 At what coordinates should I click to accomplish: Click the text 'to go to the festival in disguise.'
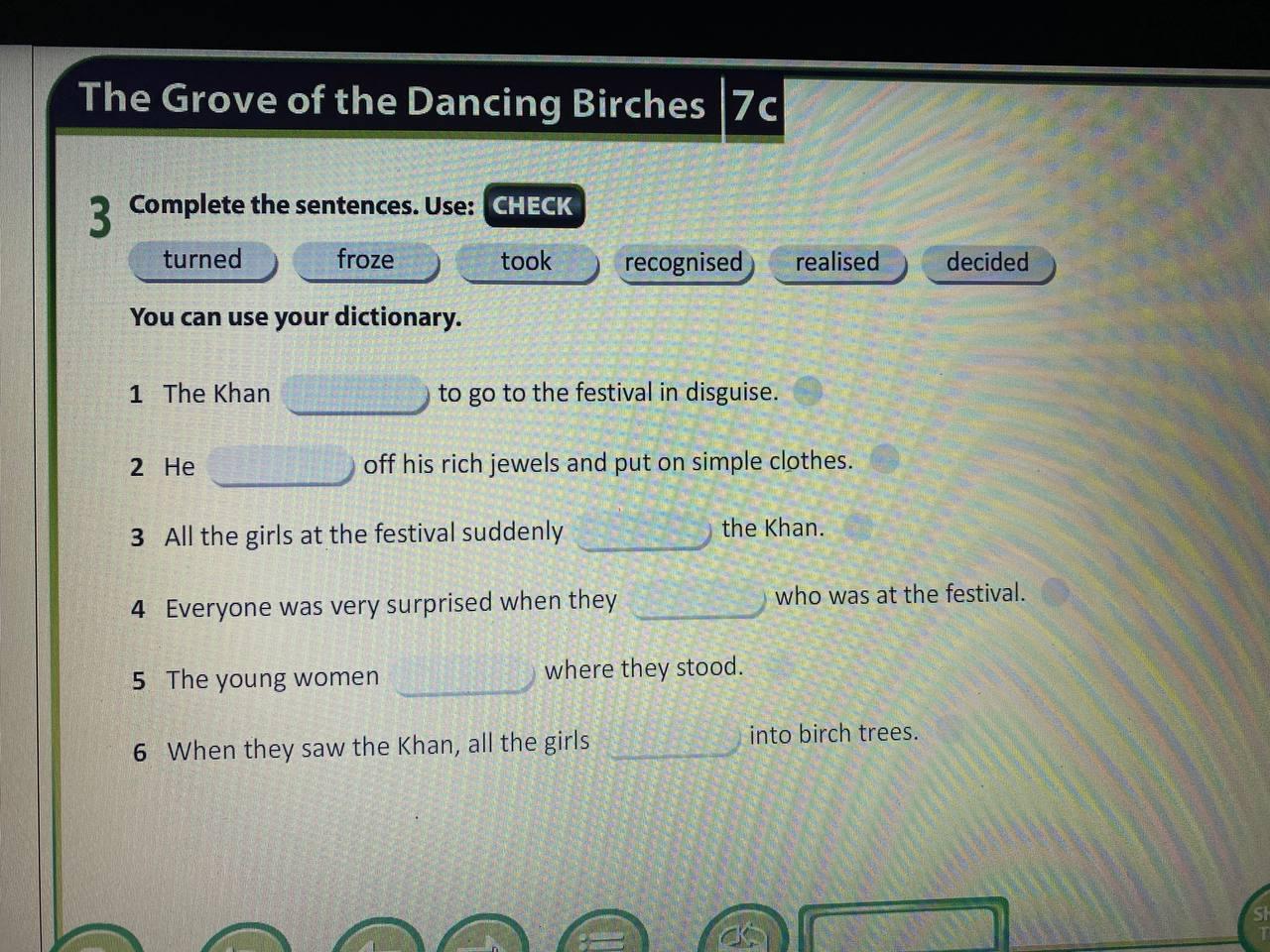point(608,392)
